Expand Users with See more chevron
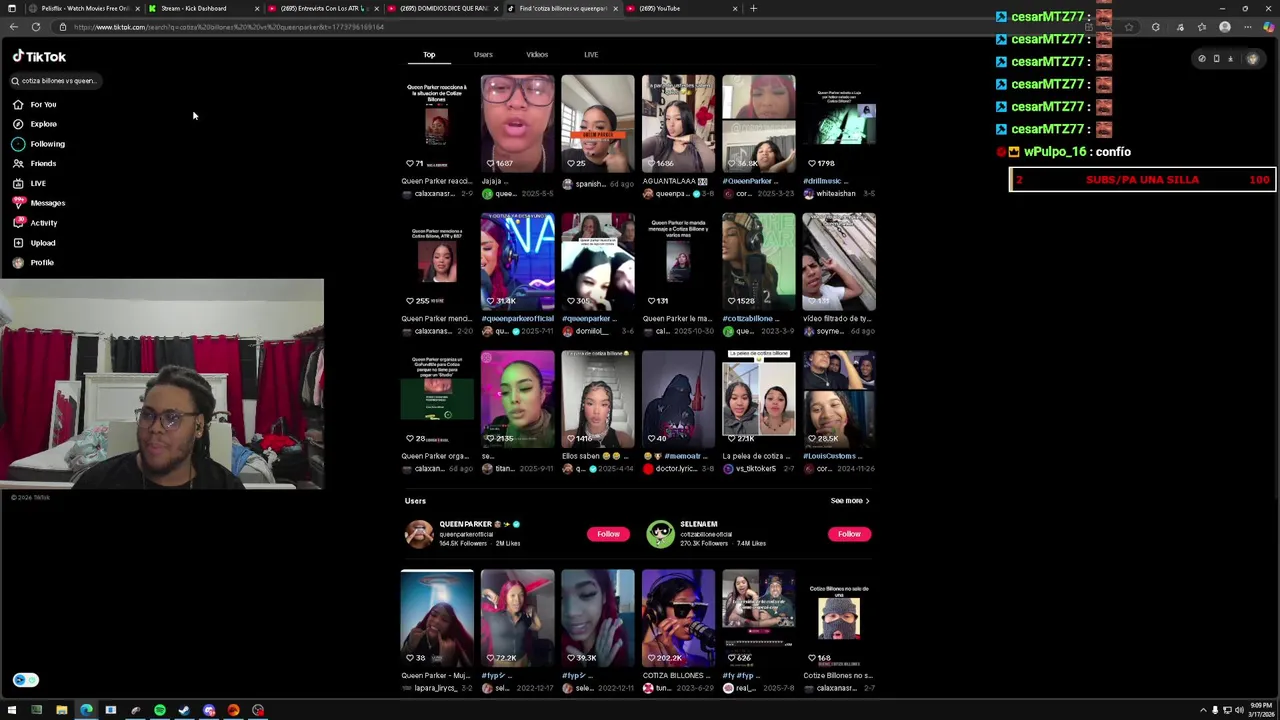This screenshot has width=1280, height=720. tap(850, 501)
